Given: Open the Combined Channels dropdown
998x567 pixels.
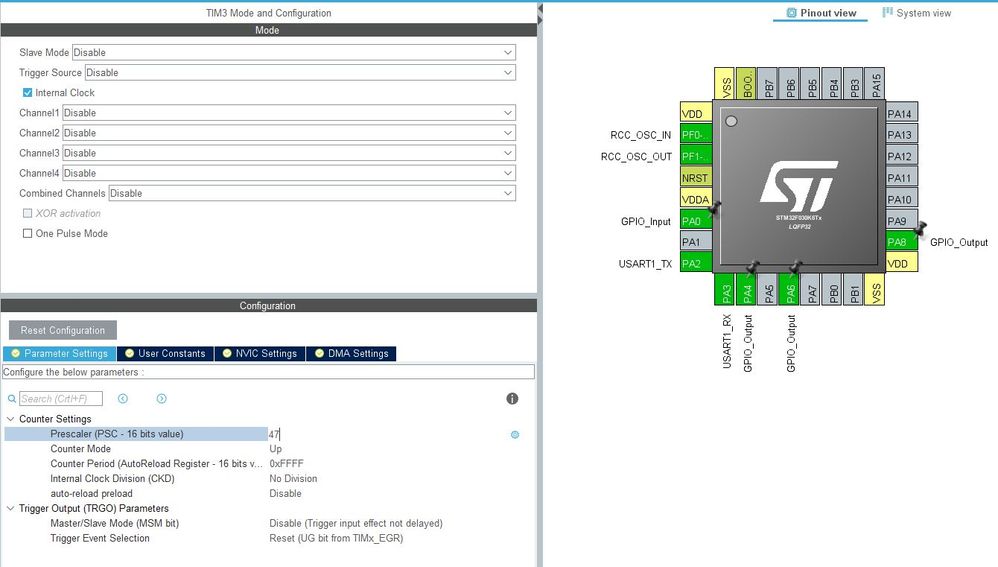Looking at the screenshot, I should coord(312,193).
